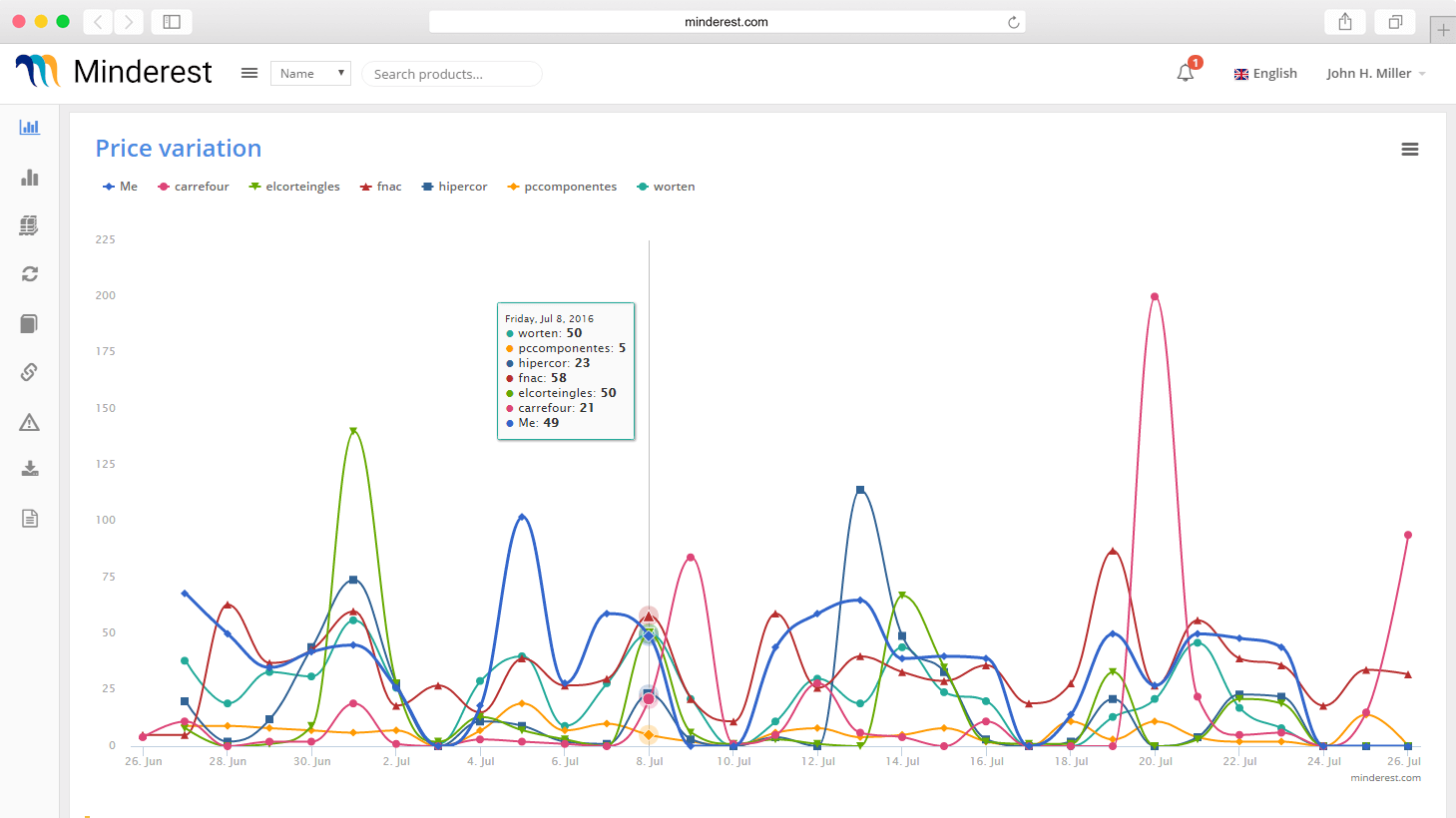Click the "100" y-axis label

(x=105, y=520)
